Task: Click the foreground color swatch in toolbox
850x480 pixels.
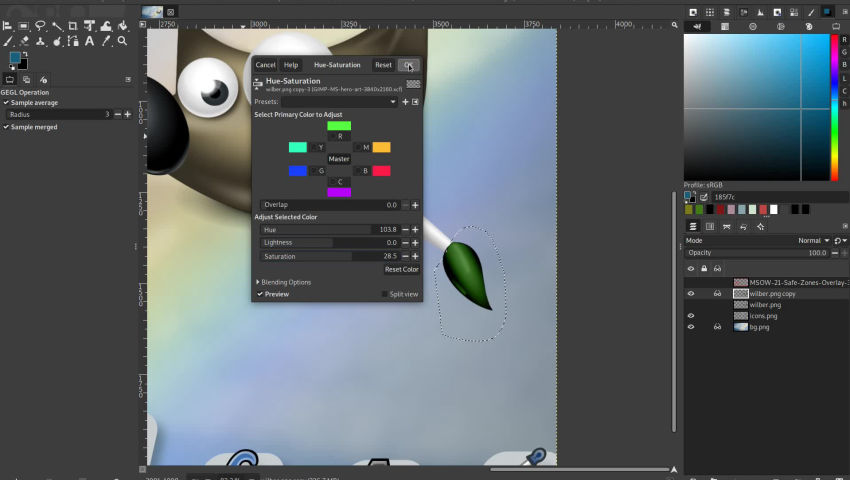Action: point(15,57)
